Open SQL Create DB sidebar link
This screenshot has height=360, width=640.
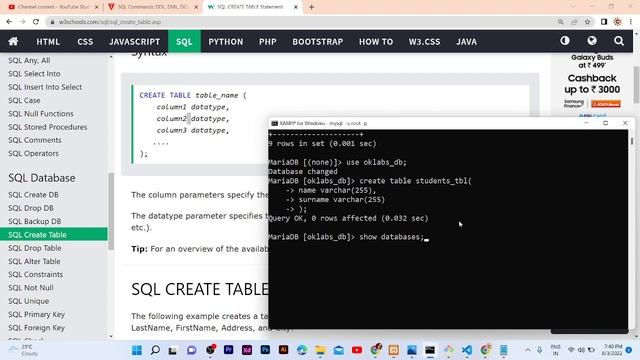point(33,195)
